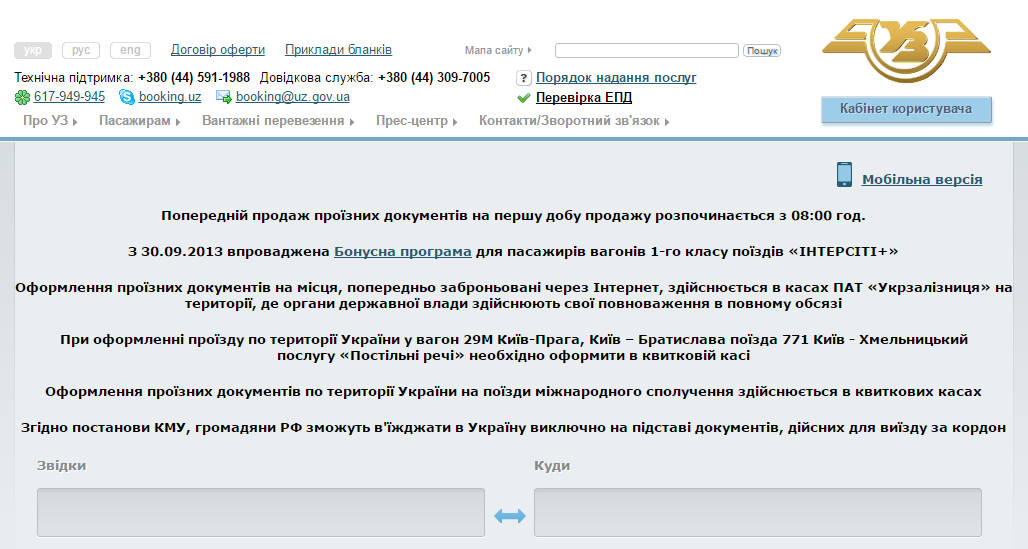The width and height of the screenshot is (1028, 549).
Task: Swap stations with the double-arrow icon
Action: [510, 515]
